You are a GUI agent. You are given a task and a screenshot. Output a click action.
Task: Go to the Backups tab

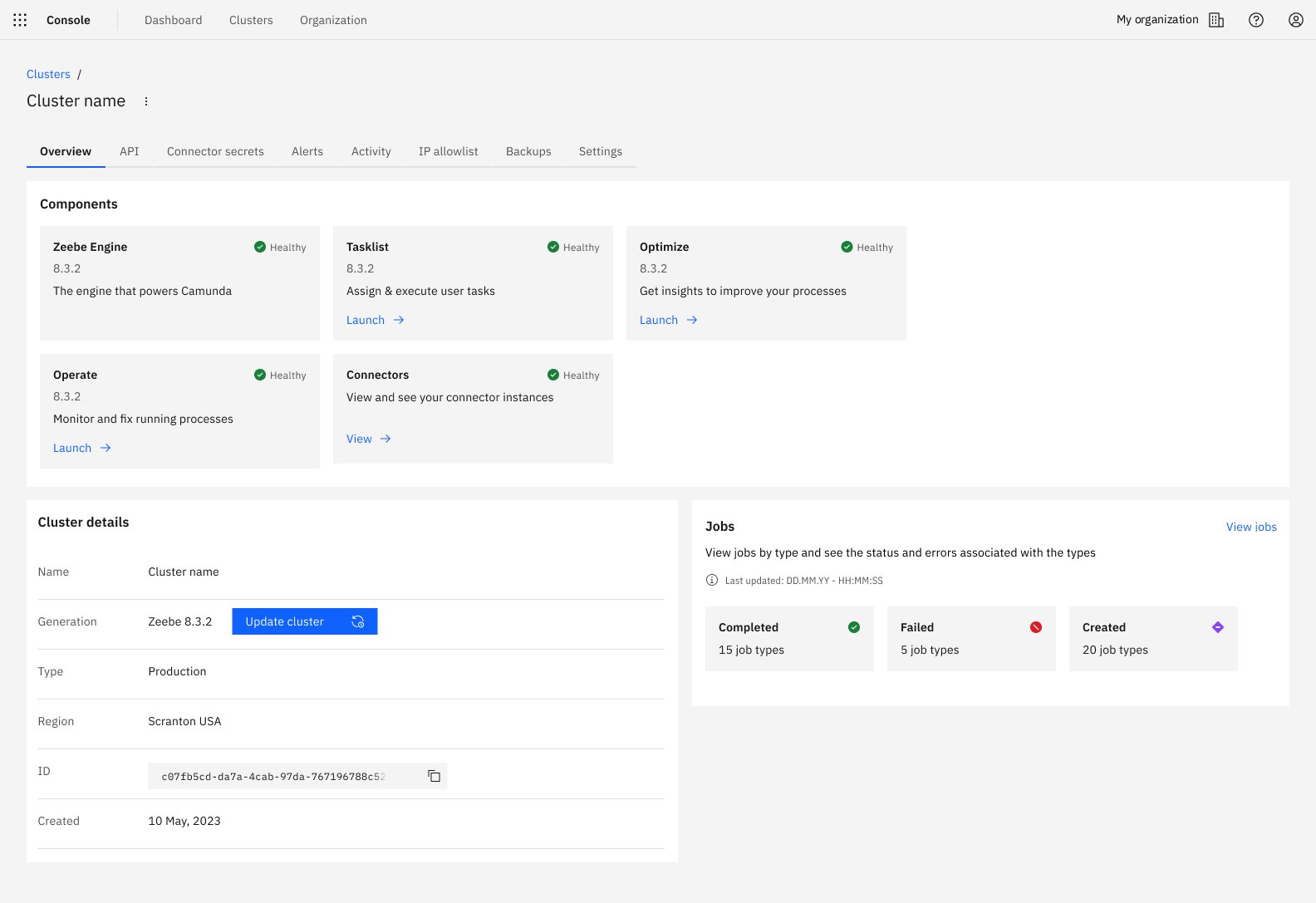pyautogui.click(x=528, y=151)
